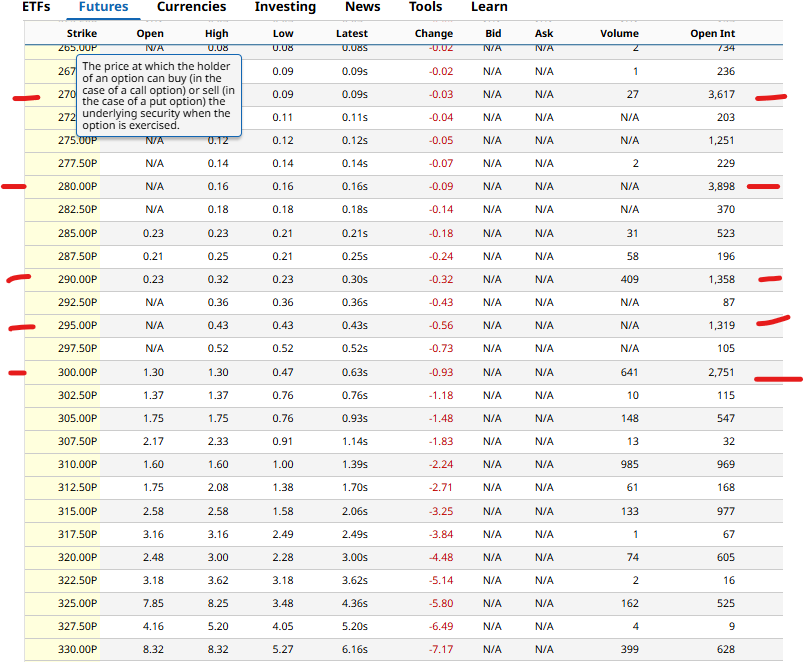This screenshot has height=662, width=804.
Task: Click change value -0.32
Action: (x=441, y=279)
